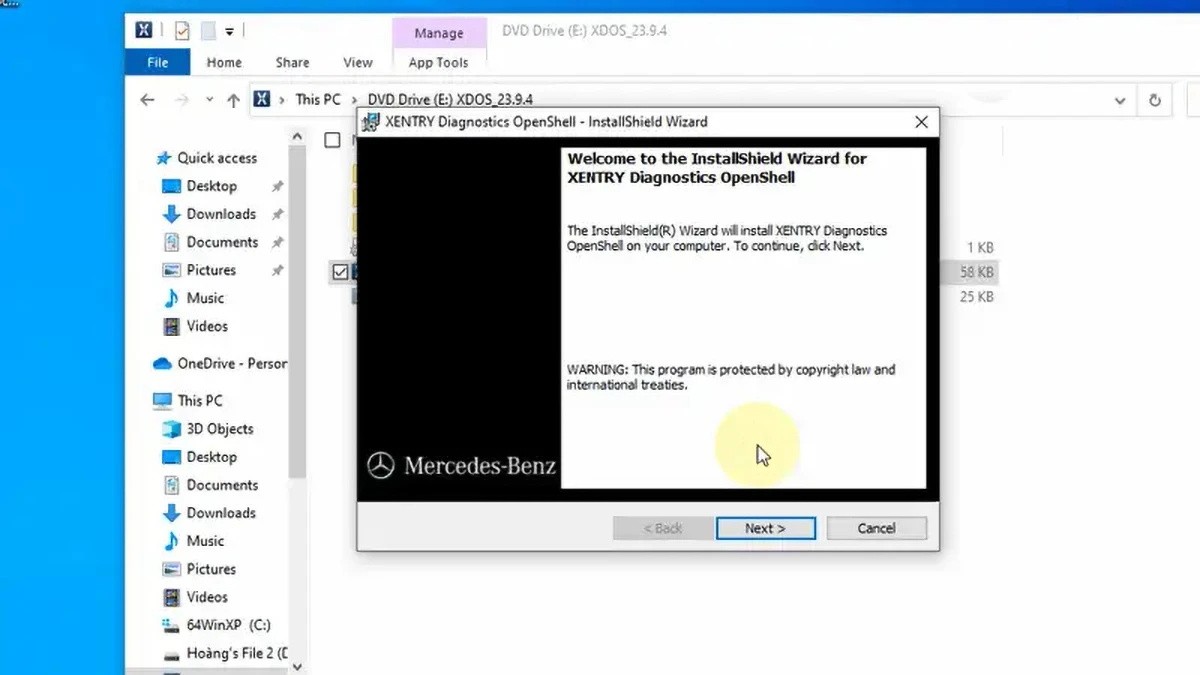Click the Pictures icon under Quick access
Image resolution: width=1200 pixels, height=675 pixels.
click(171, 270)
